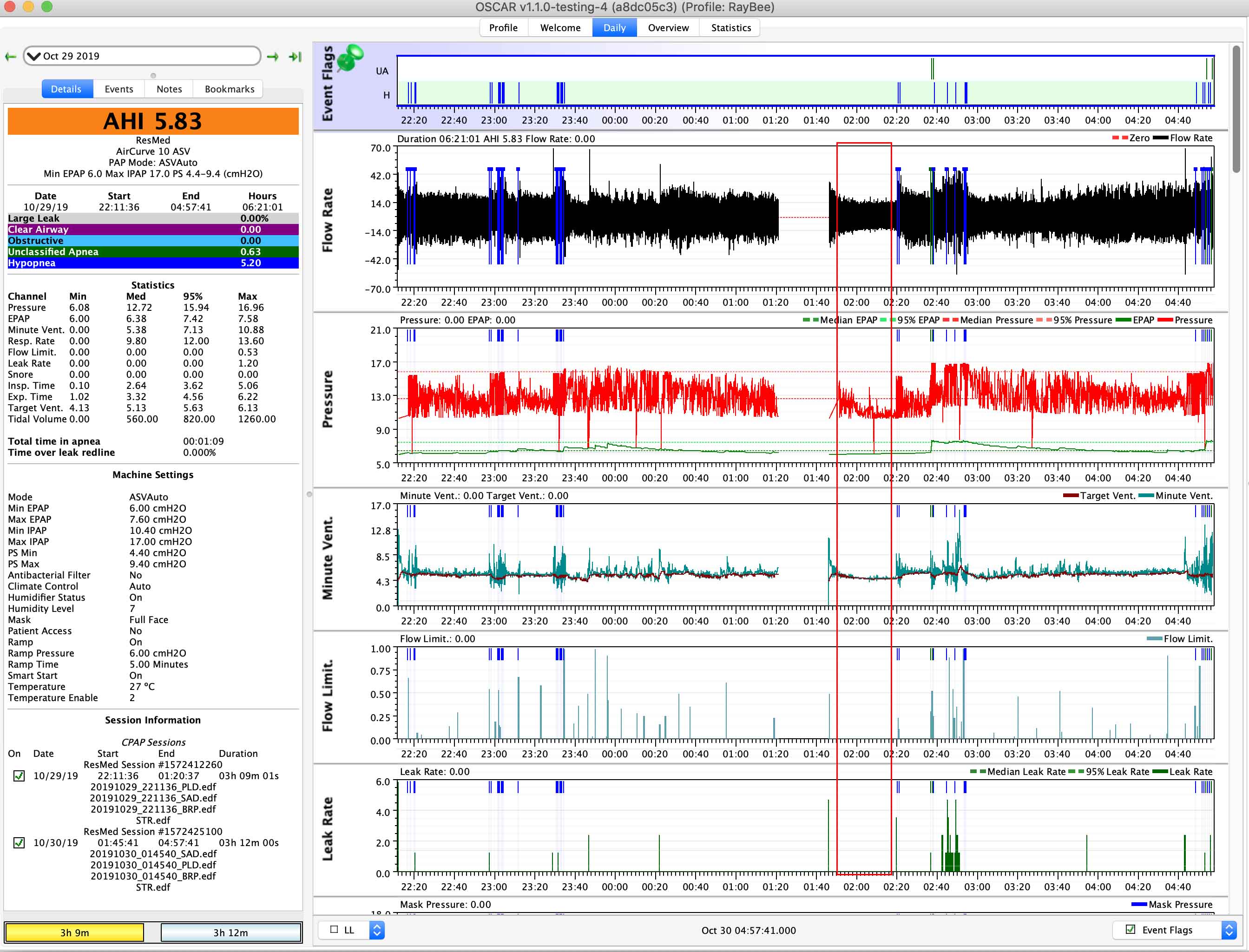
Task: Select the Events sub-tab
Action: click(x=119, y=89)
